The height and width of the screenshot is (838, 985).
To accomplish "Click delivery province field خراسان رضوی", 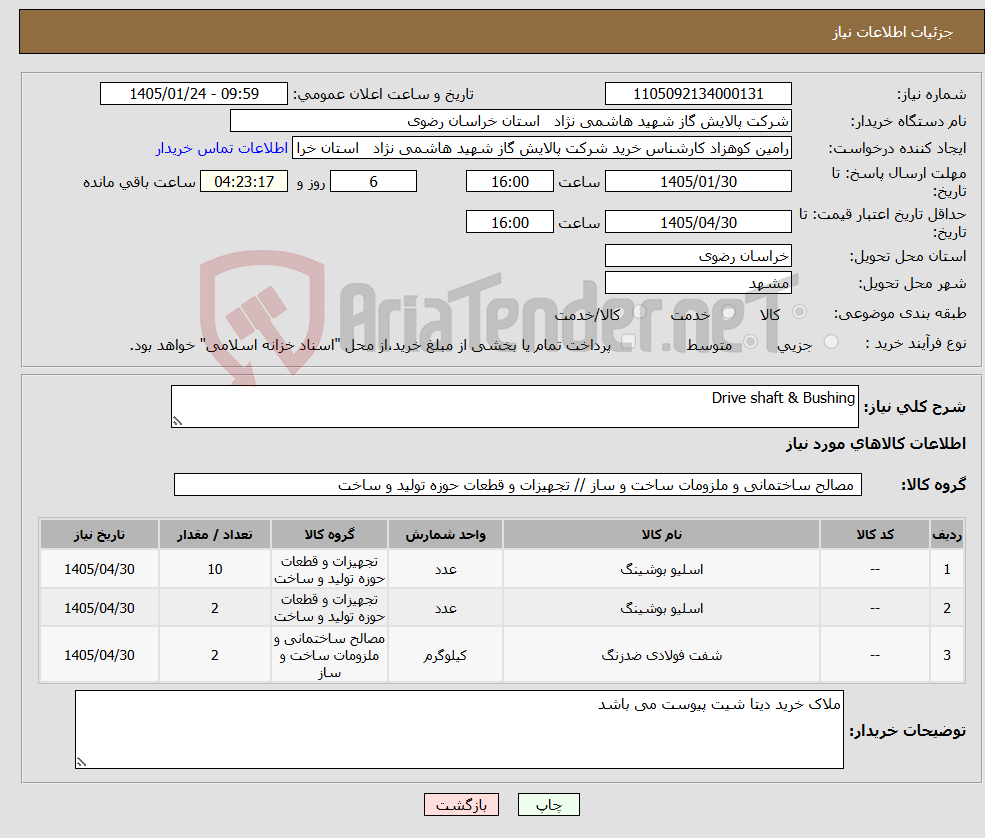I will (x=698, y=256).
